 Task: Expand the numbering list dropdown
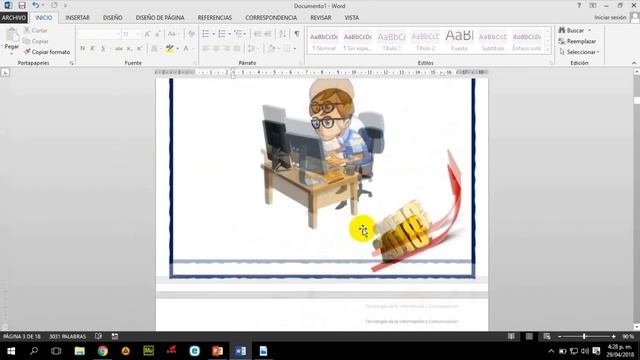[229, 34]
